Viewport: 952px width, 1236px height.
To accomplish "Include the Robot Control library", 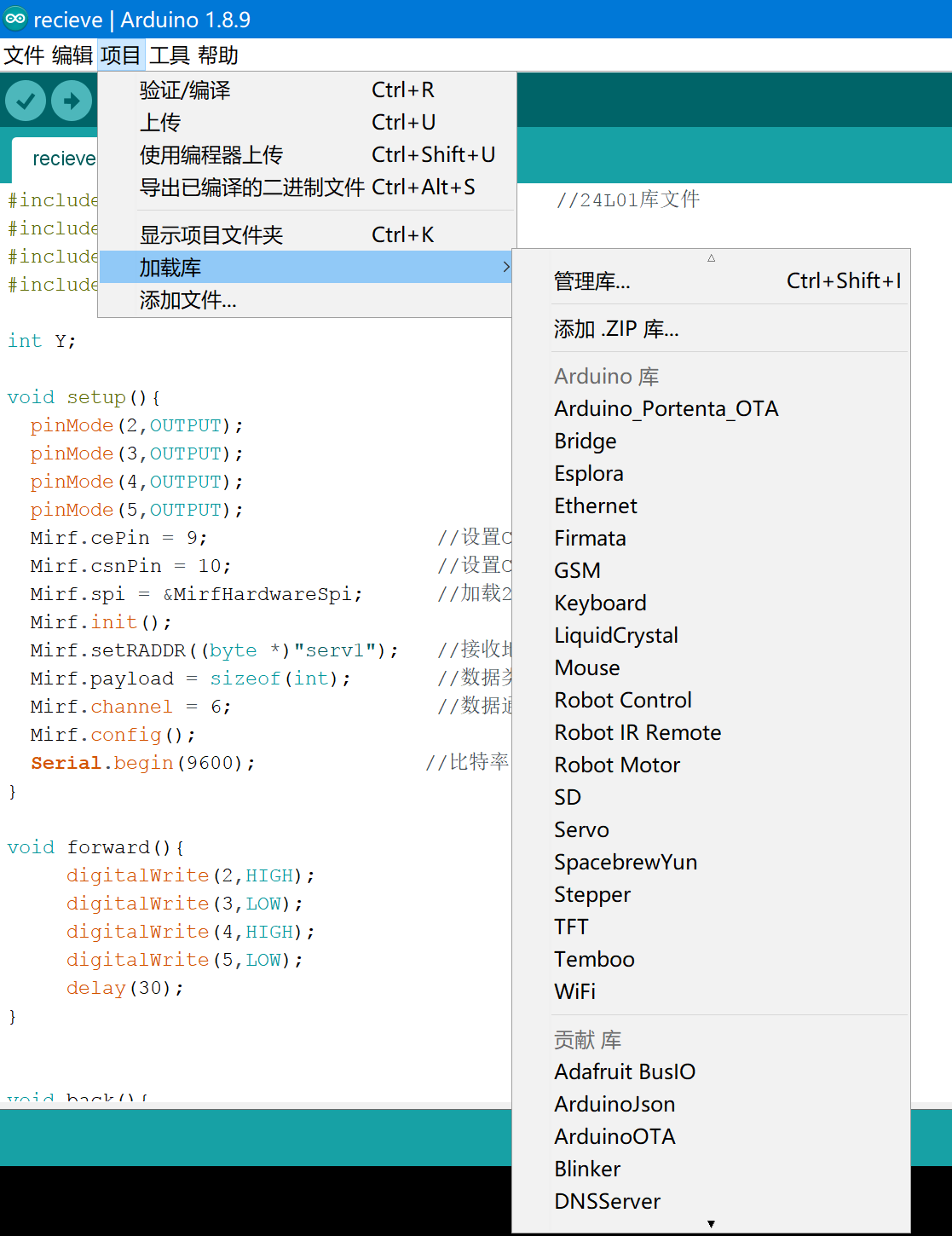I will [x=711, y=700].
